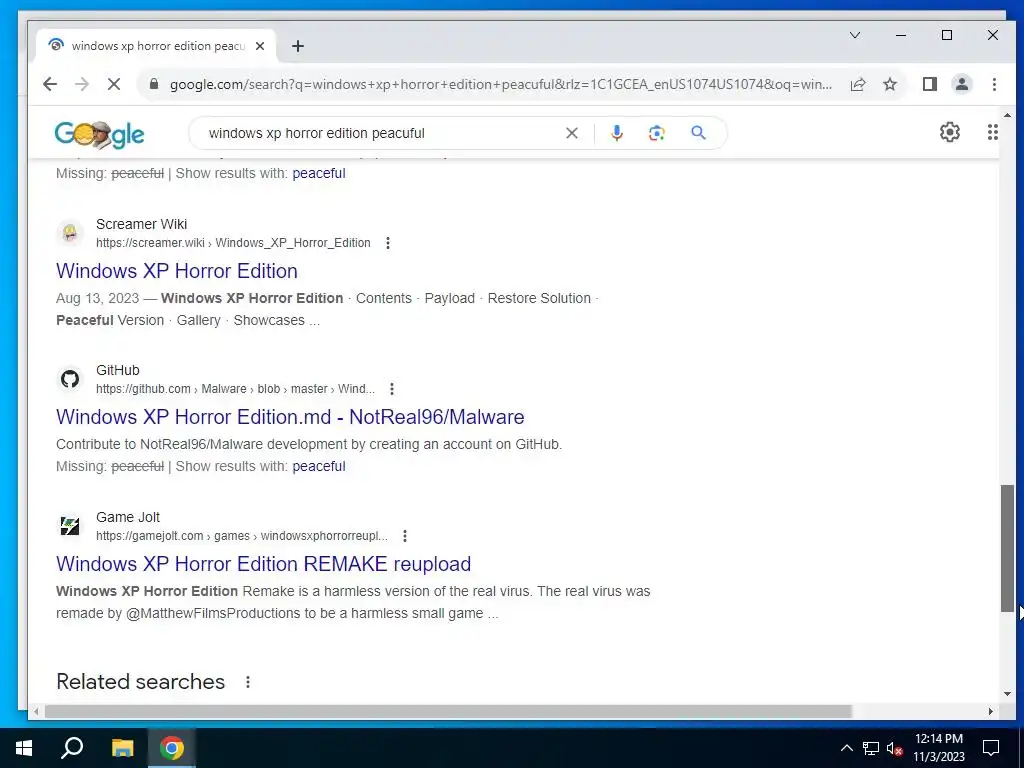Open Windows taskbar search

[72, 748]
